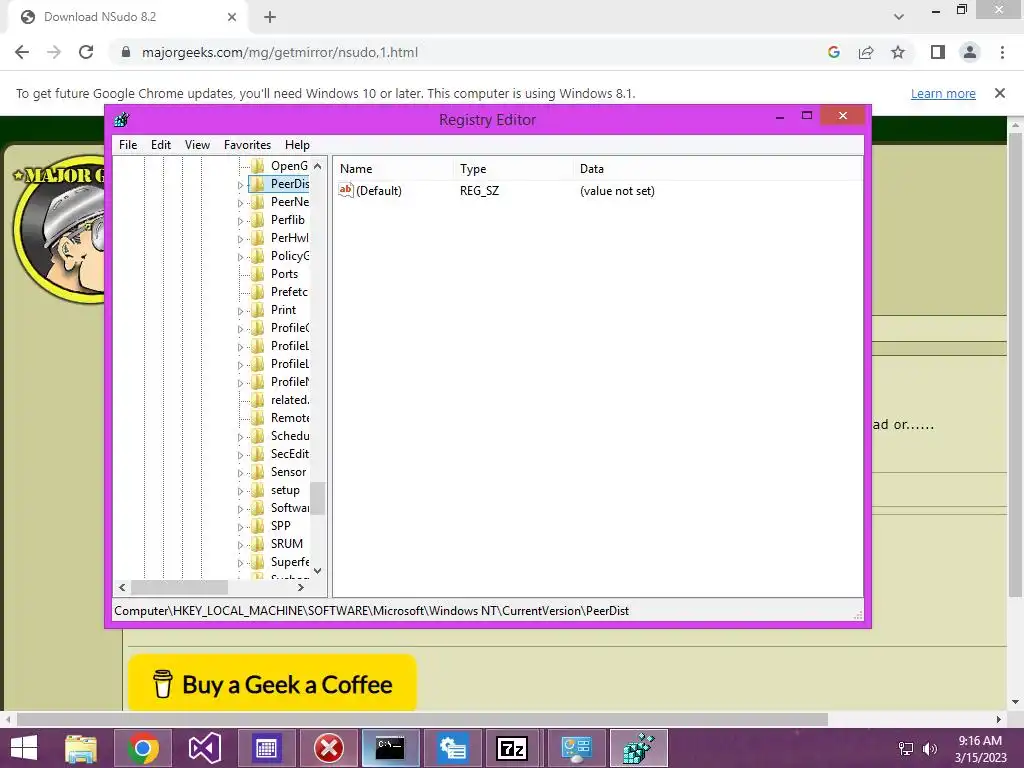1024x768 pixels.
Task: Open the Windows Start button
Action: 24,748
